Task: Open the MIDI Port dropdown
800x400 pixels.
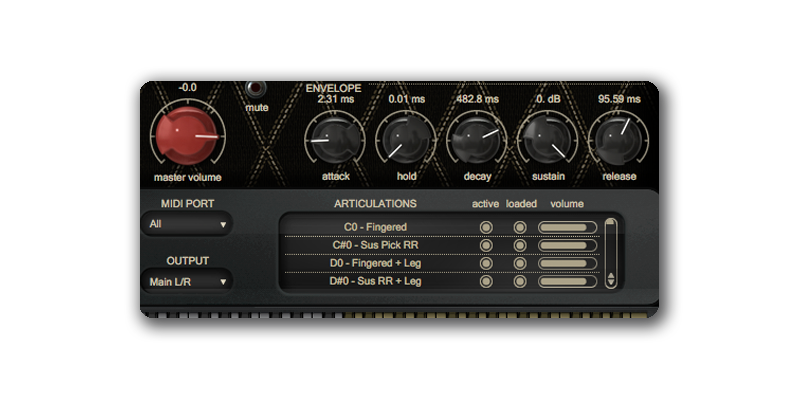Action: (187, 225)
